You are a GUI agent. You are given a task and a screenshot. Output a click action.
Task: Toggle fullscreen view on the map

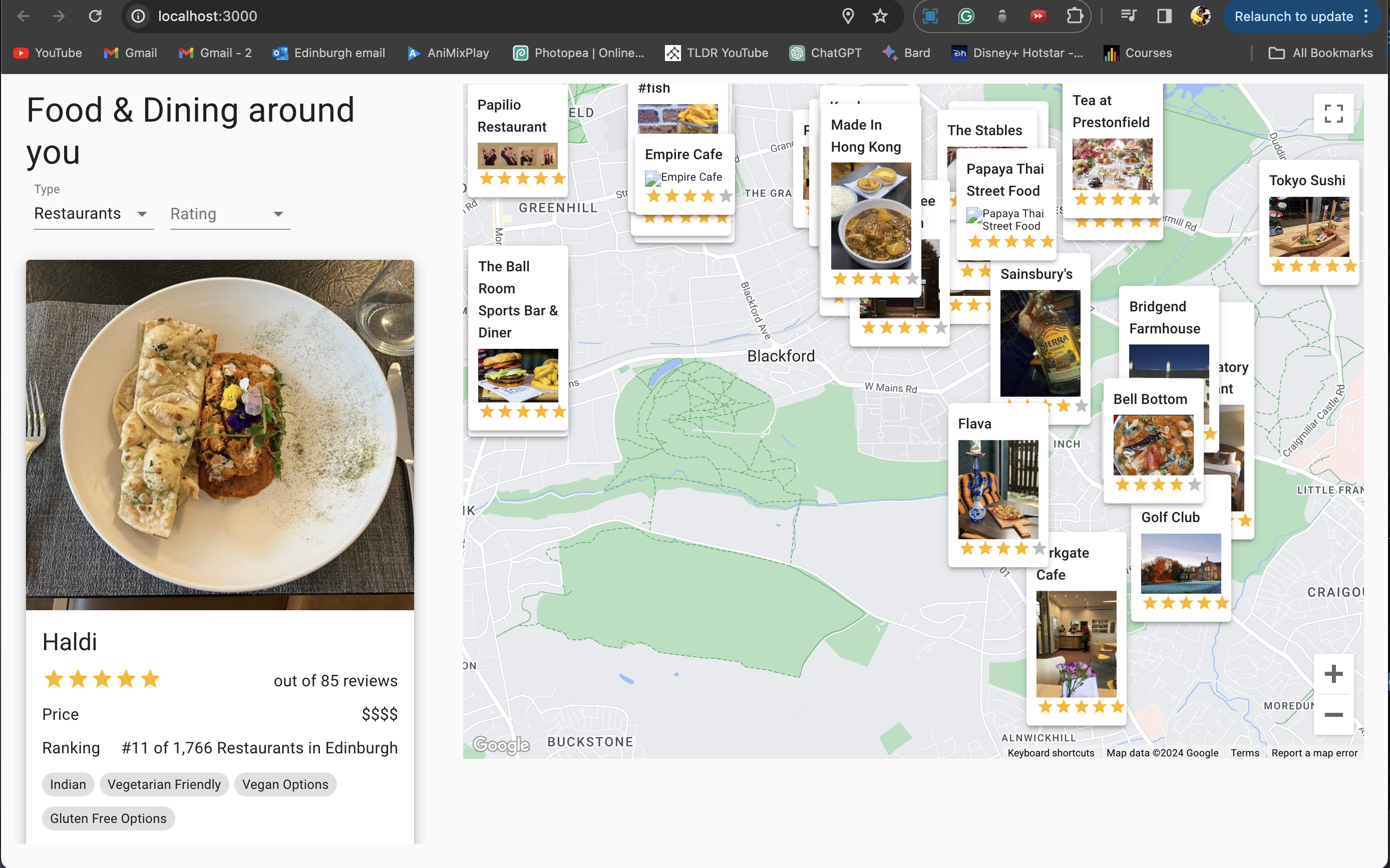[x=1333, y=114]
